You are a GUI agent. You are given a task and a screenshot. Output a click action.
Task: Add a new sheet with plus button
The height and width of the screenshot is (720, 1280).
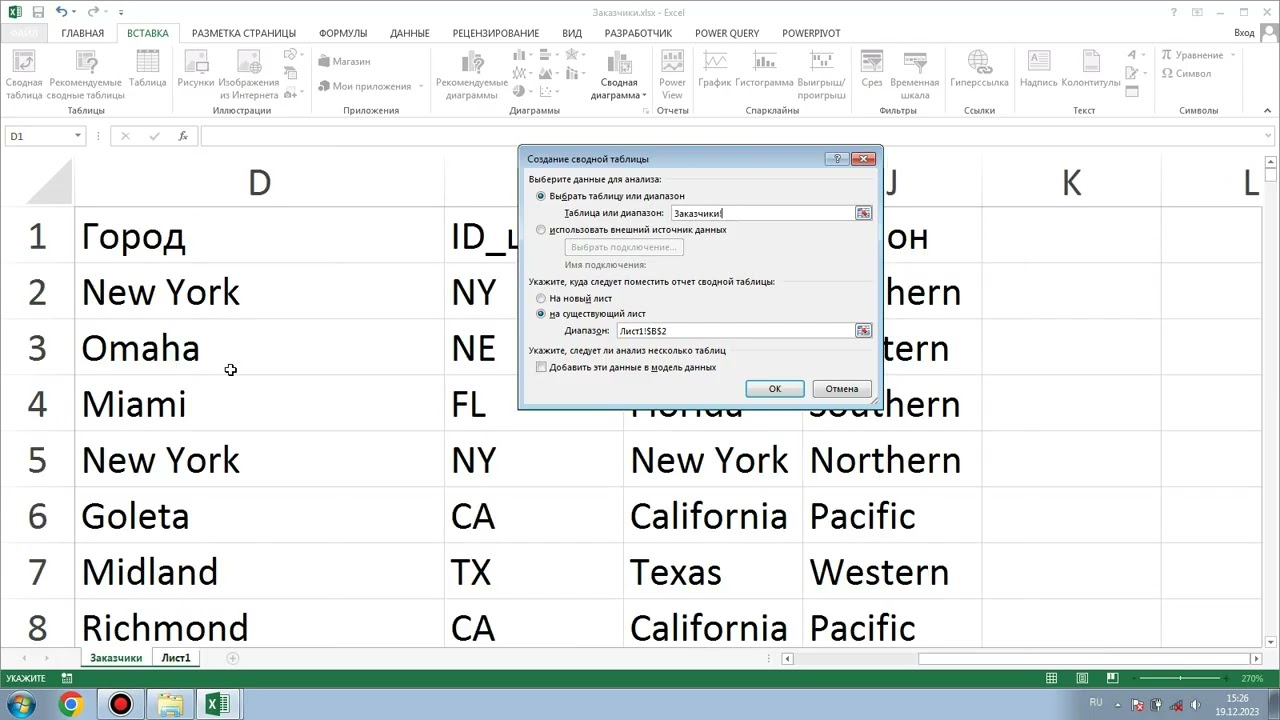[x=233, y=658]
